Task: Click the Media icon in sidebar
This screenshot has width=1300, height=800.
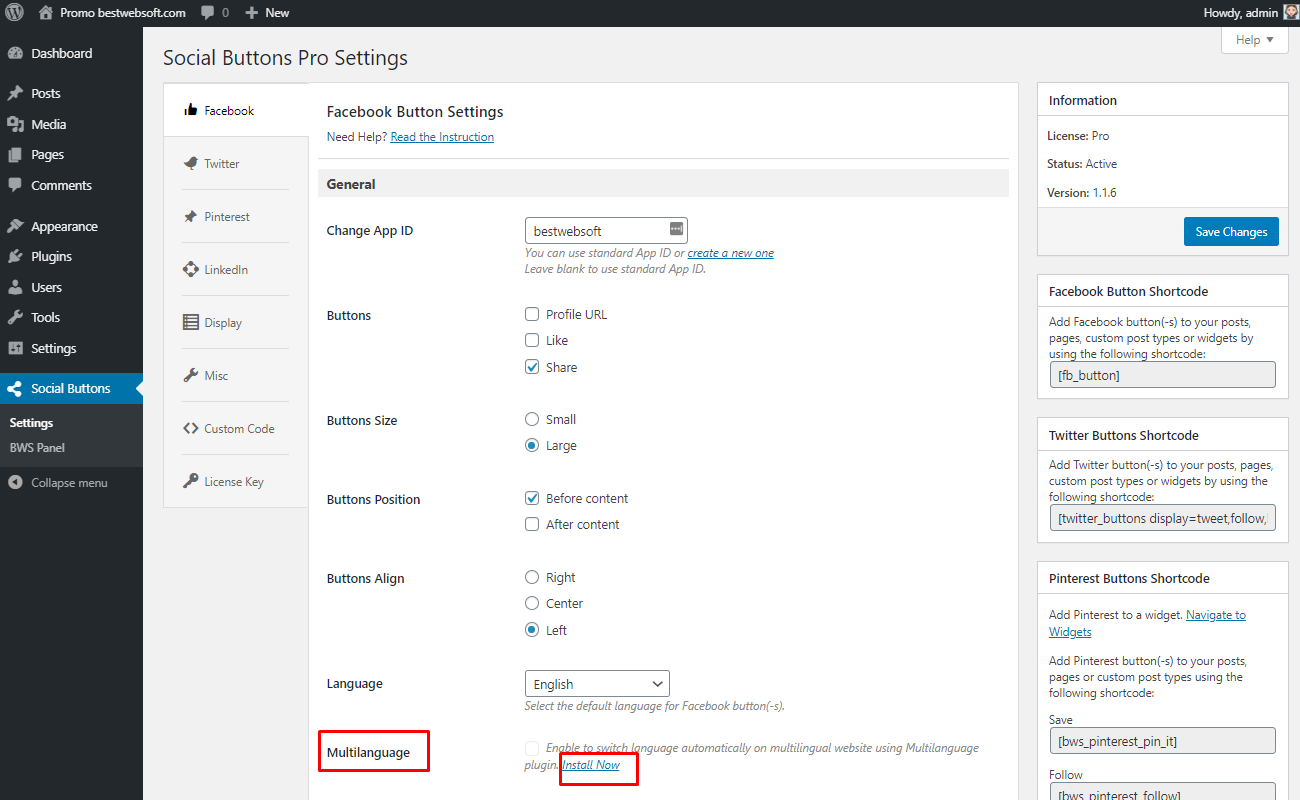Action: tap(15, 125)
